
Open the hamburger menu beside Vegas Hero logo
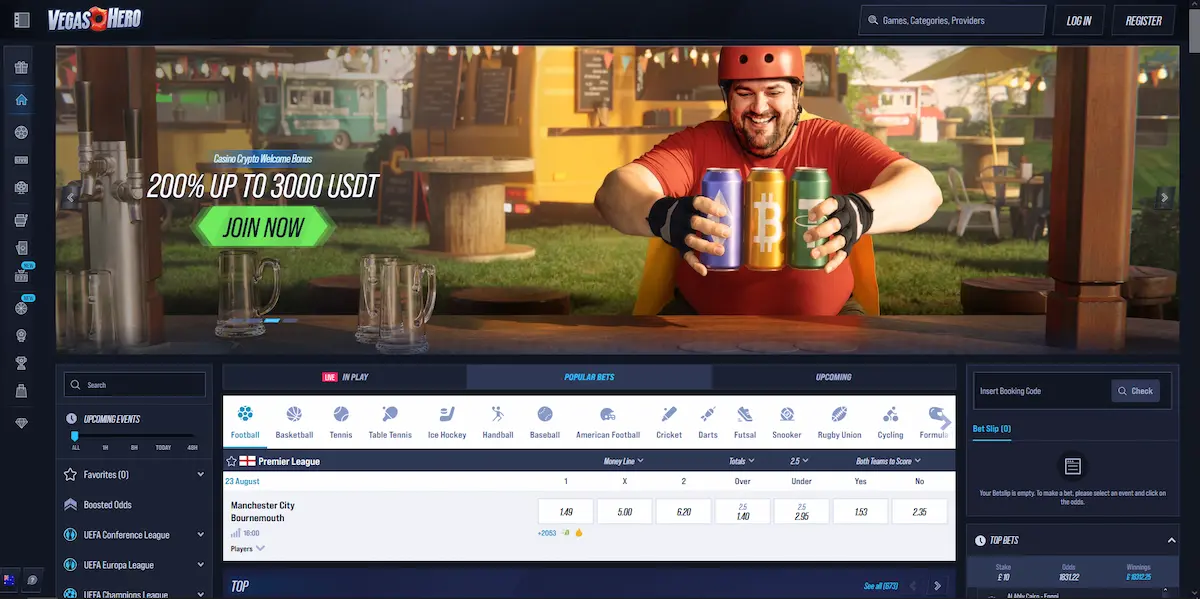pos(22,20)
